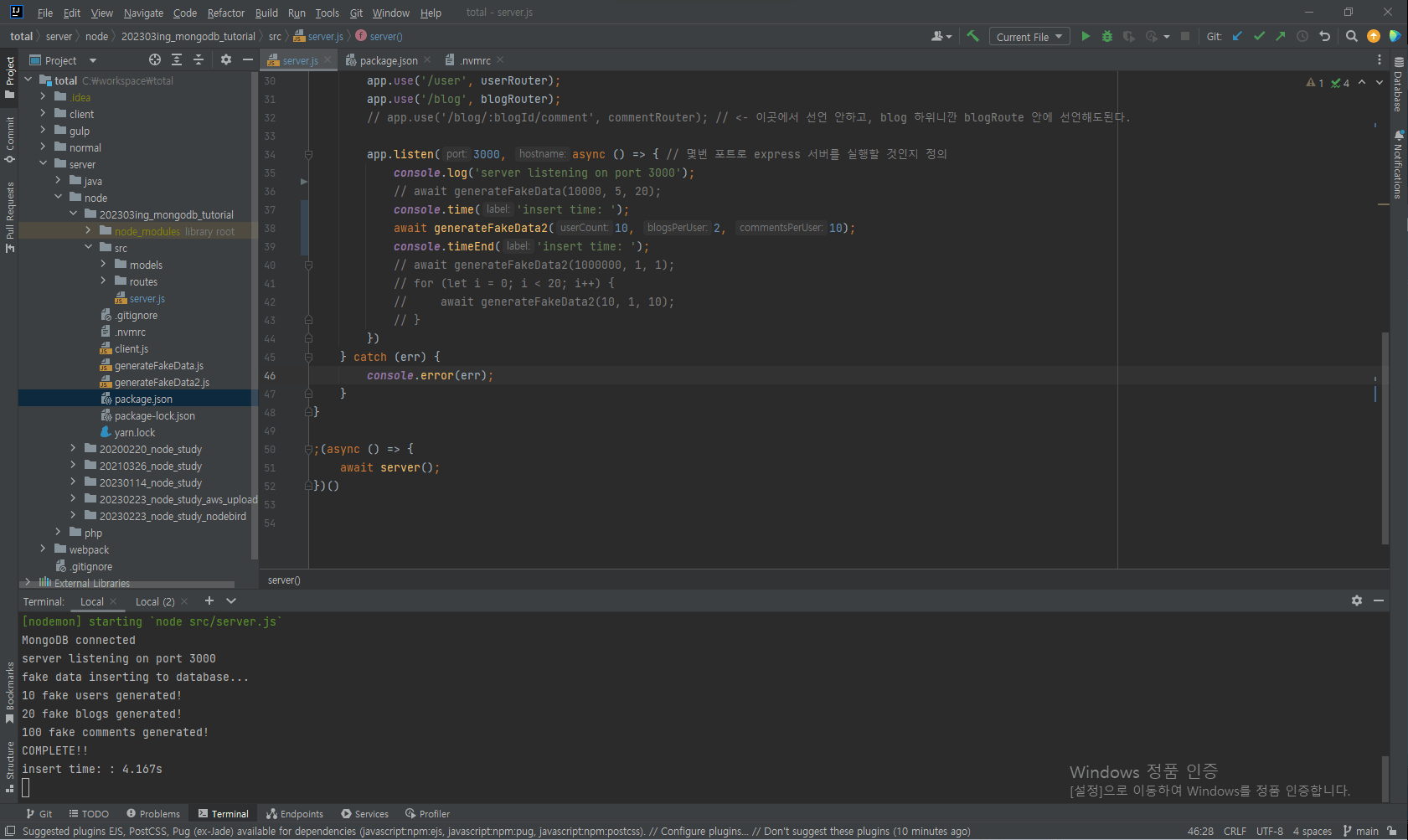Viewport: 1408px width, 840px height.
Task: Update project with the blue Git arrow
Action: 1237,36
